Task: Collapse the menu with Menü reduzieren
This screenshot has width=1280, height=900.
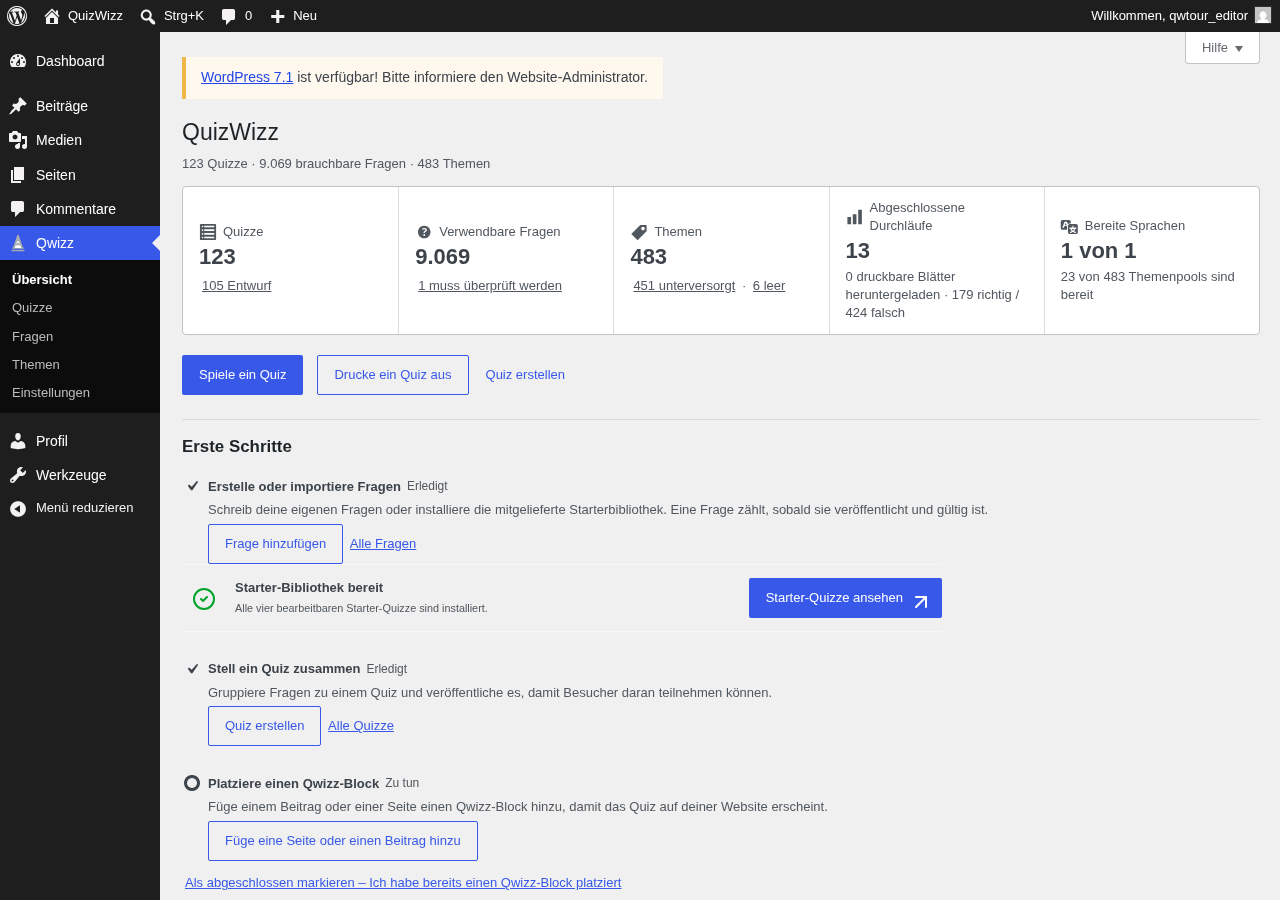Action: coord(80,508)
